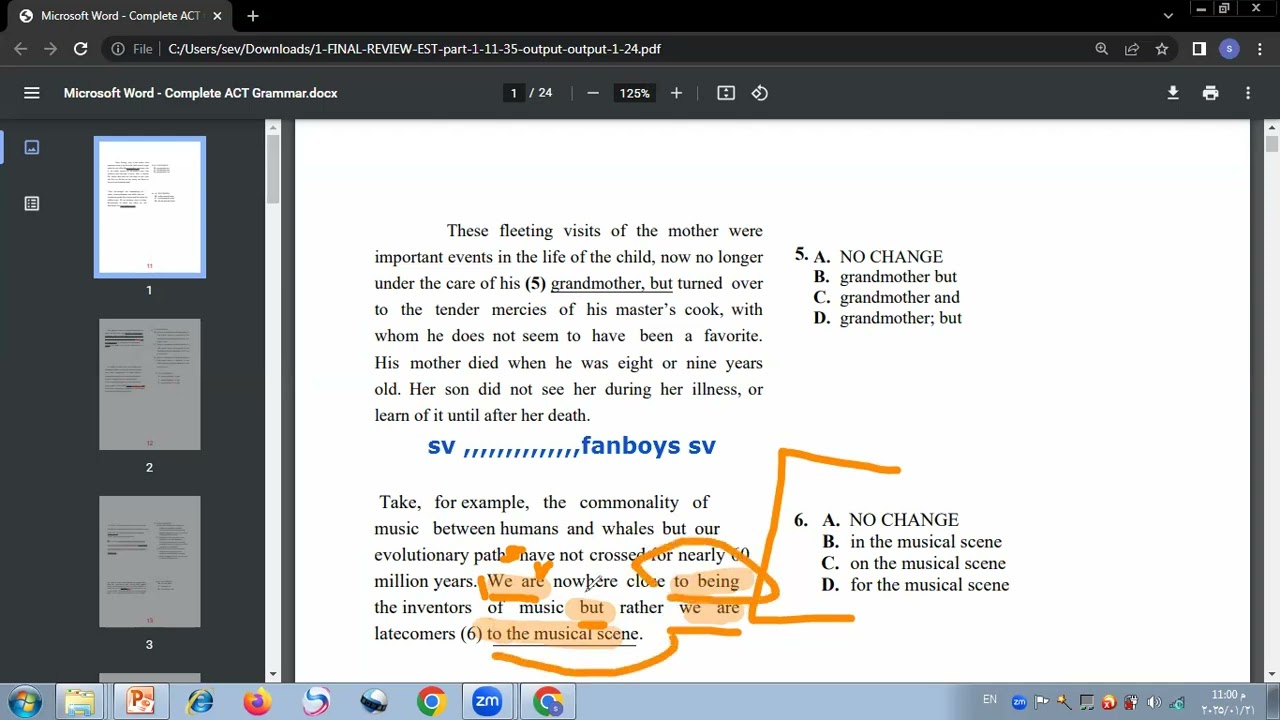Click the 125% zoom level field
This screenshot has height=720, width=1280.
coord(634,93)
